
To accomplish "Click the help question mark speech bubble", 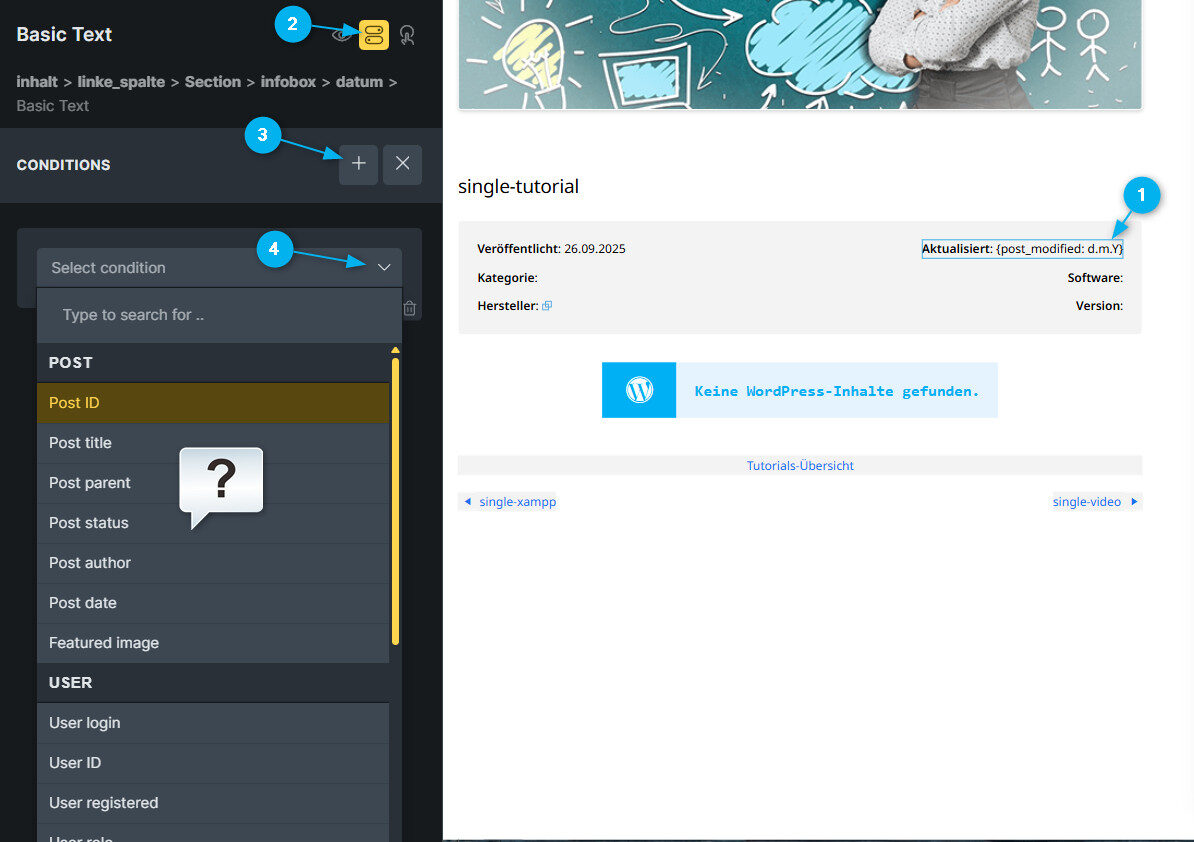I will point(221,485).
